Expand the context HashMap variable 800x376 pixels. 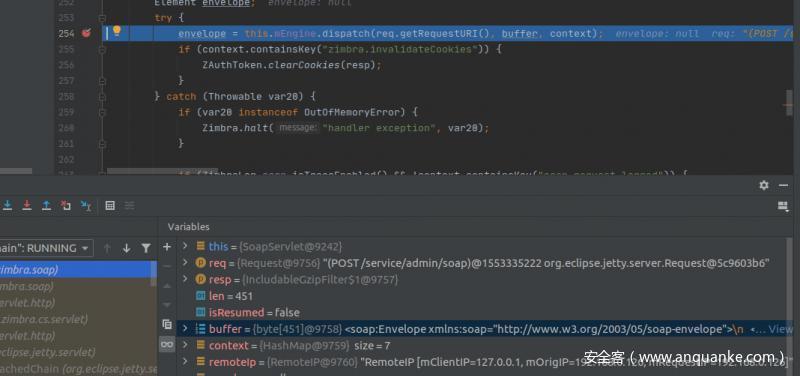coord(185,345)
